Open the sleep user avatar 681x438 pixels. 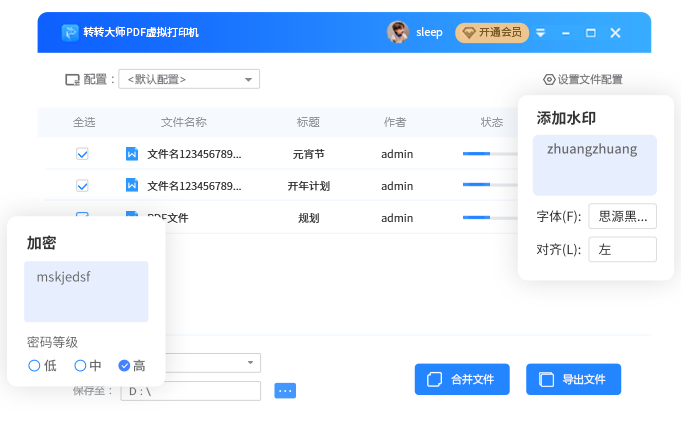point(398,32)
